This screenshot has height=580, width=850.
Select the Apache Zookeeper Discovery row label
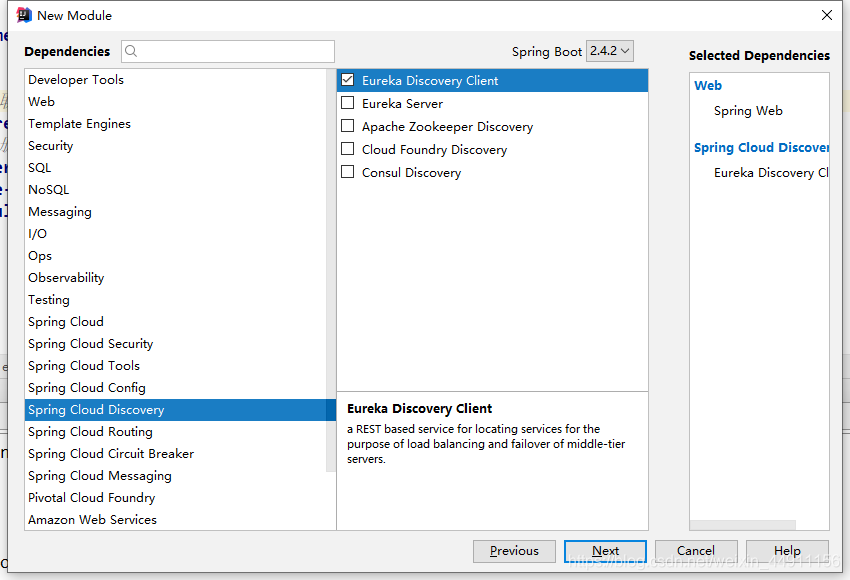(447, 127)
